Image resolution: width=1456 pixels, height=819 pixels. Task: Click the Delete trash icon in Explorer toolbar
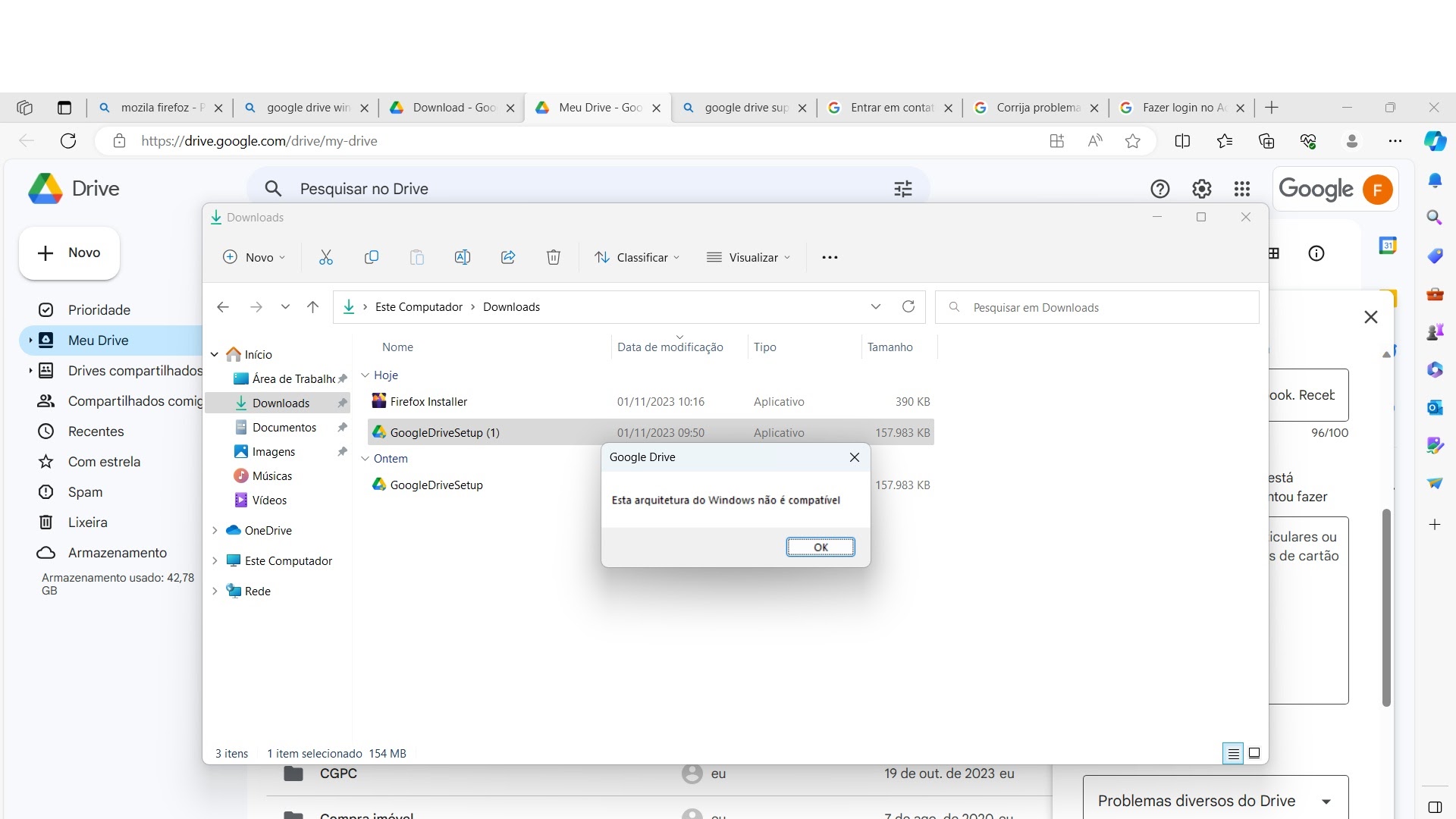(554, 258)
